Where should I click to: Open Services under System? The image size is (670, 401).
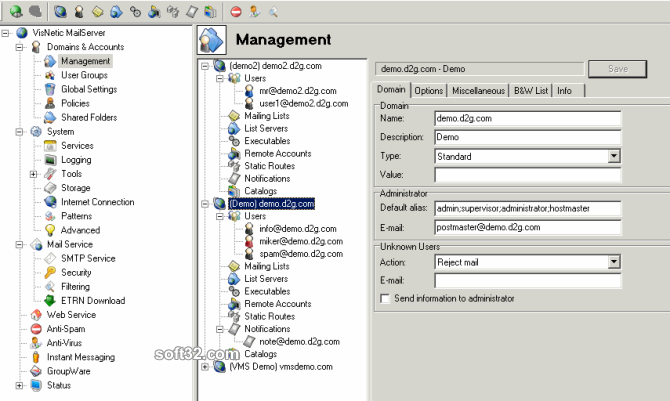coord(77,146)
